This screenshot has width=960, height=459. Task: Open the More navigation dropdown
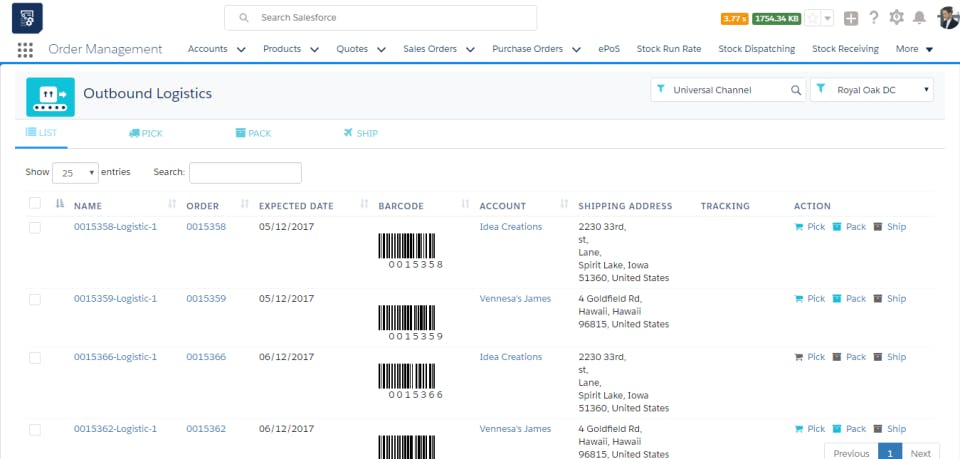[x=915, y=49]
